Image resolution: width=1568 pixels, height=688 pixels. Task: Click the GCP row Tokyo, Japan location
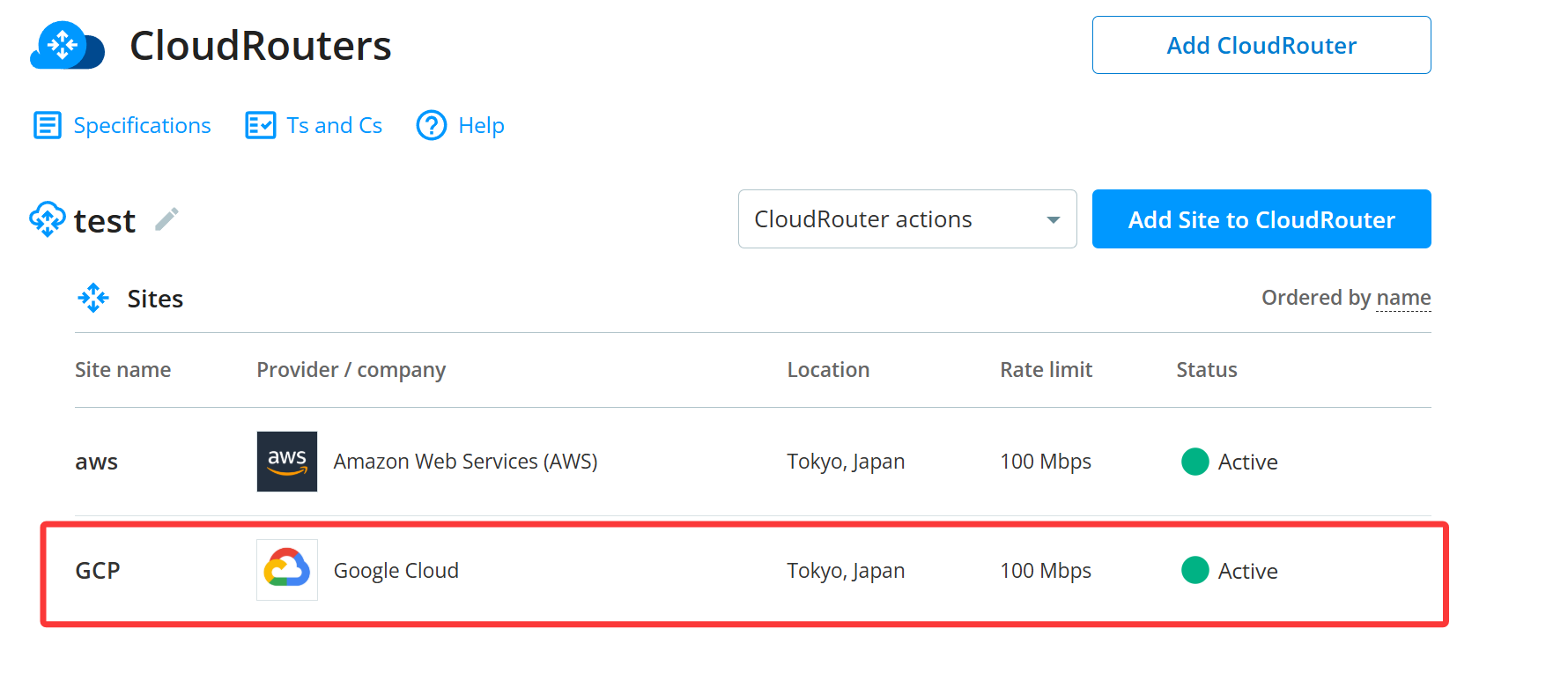[846, 571]
